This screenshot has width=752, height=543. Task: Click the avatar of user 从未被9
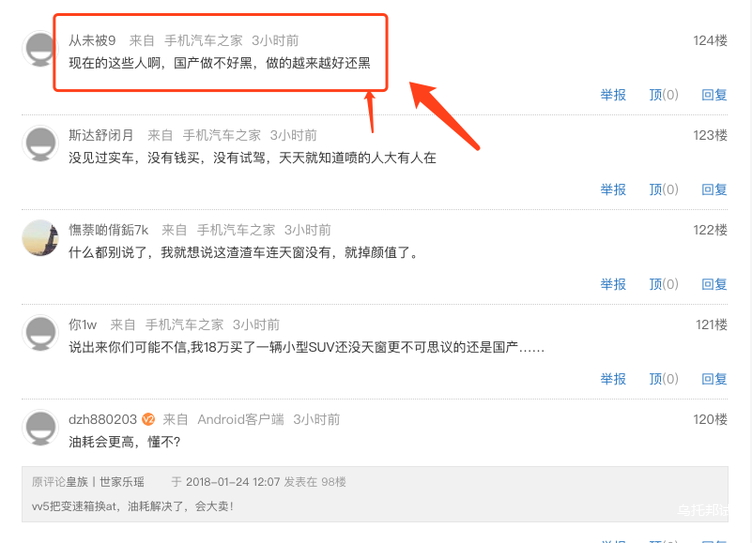coord(39,49)
